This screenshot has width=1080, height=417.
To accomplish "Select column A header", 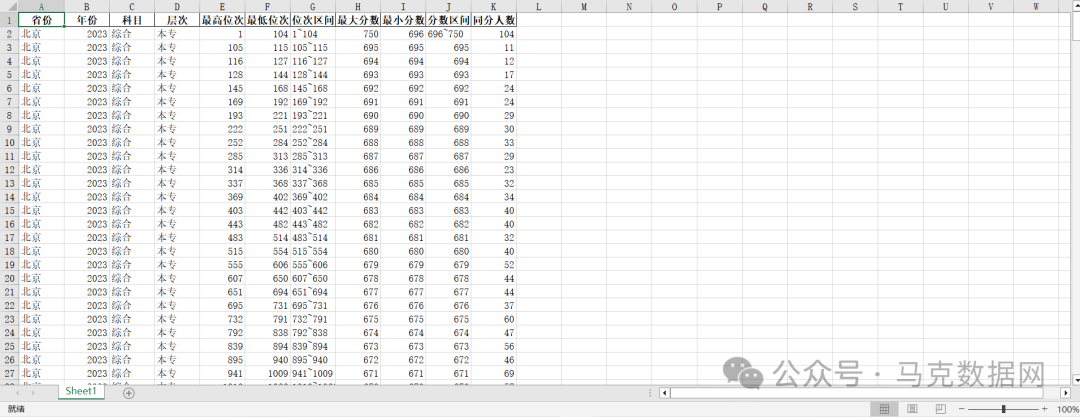I will [x=41, y=7].
